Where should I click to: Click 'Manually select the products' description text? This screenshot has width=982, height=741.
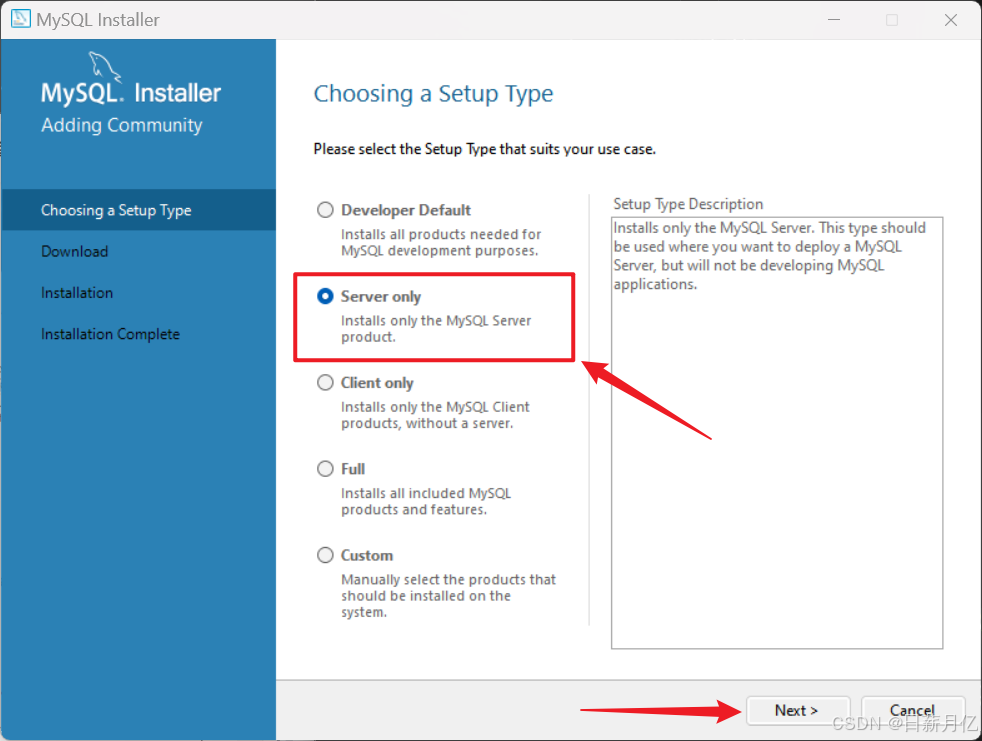coord(448,596)
